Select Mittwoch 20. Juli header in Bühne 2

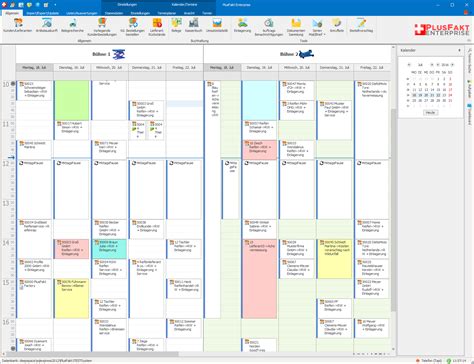297,67
